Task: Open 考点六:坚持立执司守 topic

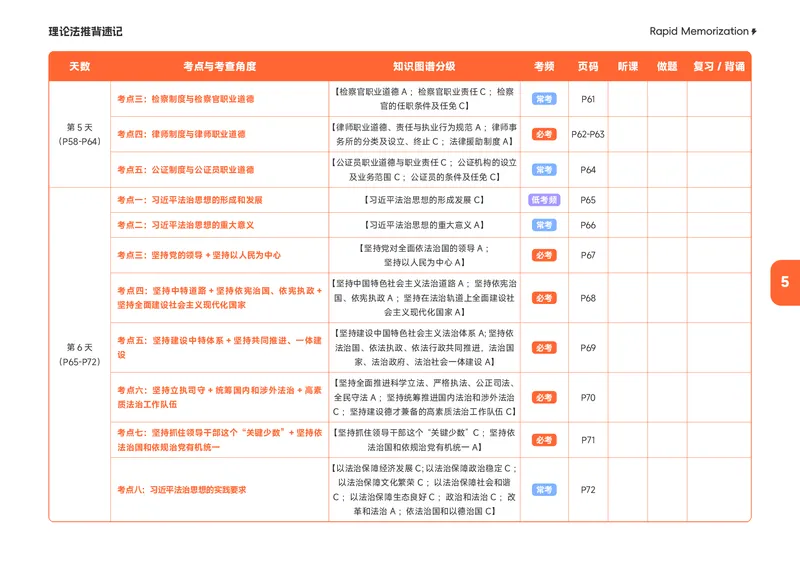Action: coord(219,397)
